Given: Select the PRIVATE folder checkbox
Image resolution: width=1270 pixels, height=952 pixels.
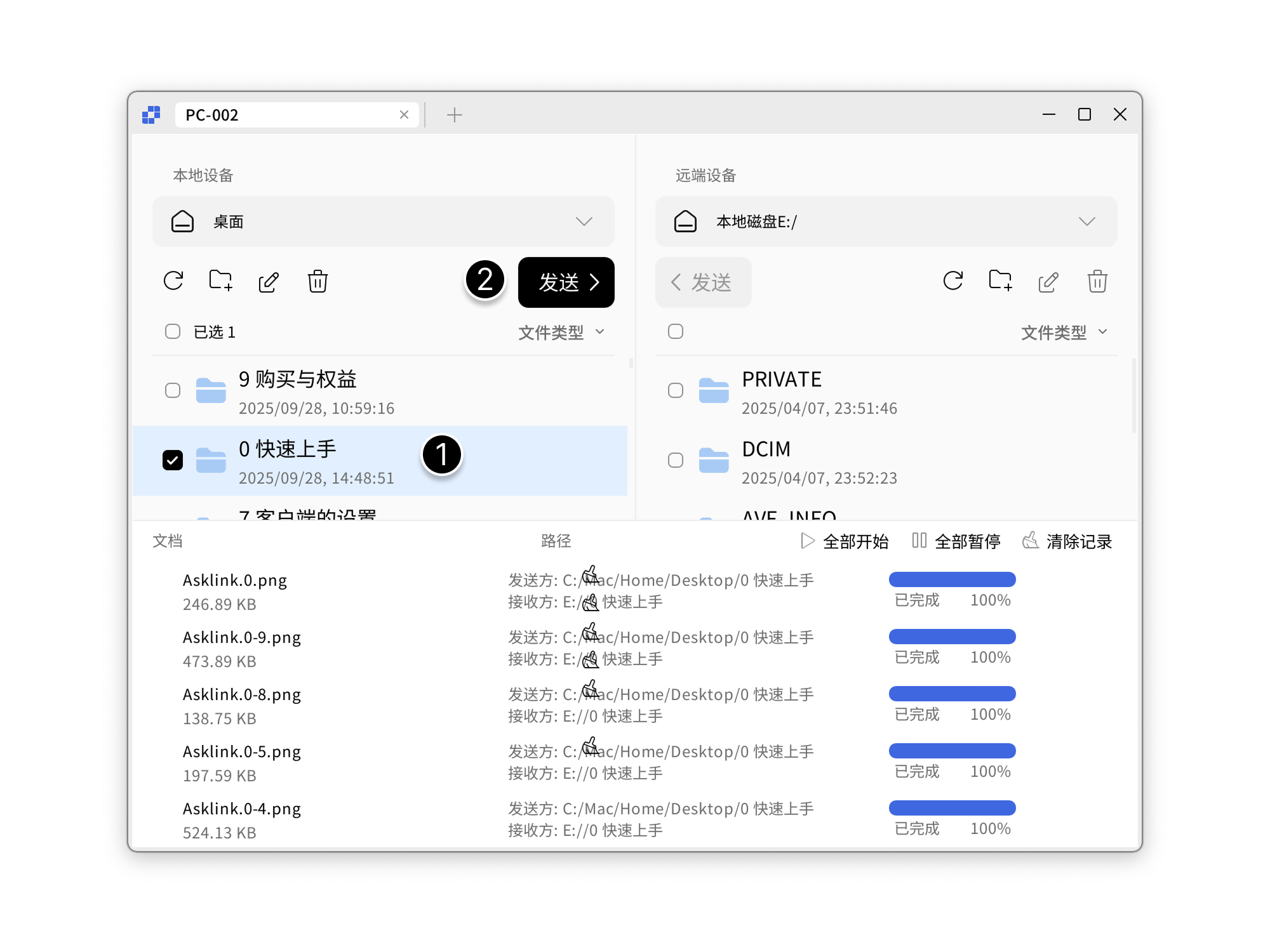Looking at the screenshot, I should (676, 390).
